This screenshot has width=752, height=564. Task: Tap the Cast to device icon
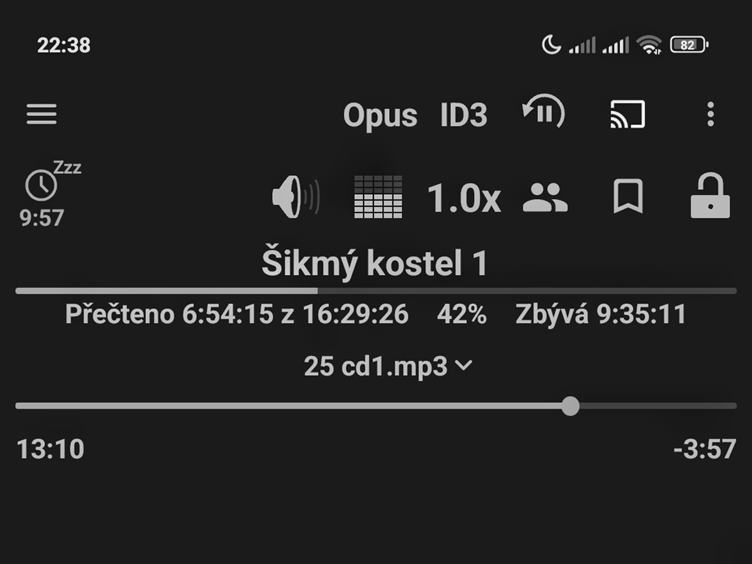click(627, 114)
